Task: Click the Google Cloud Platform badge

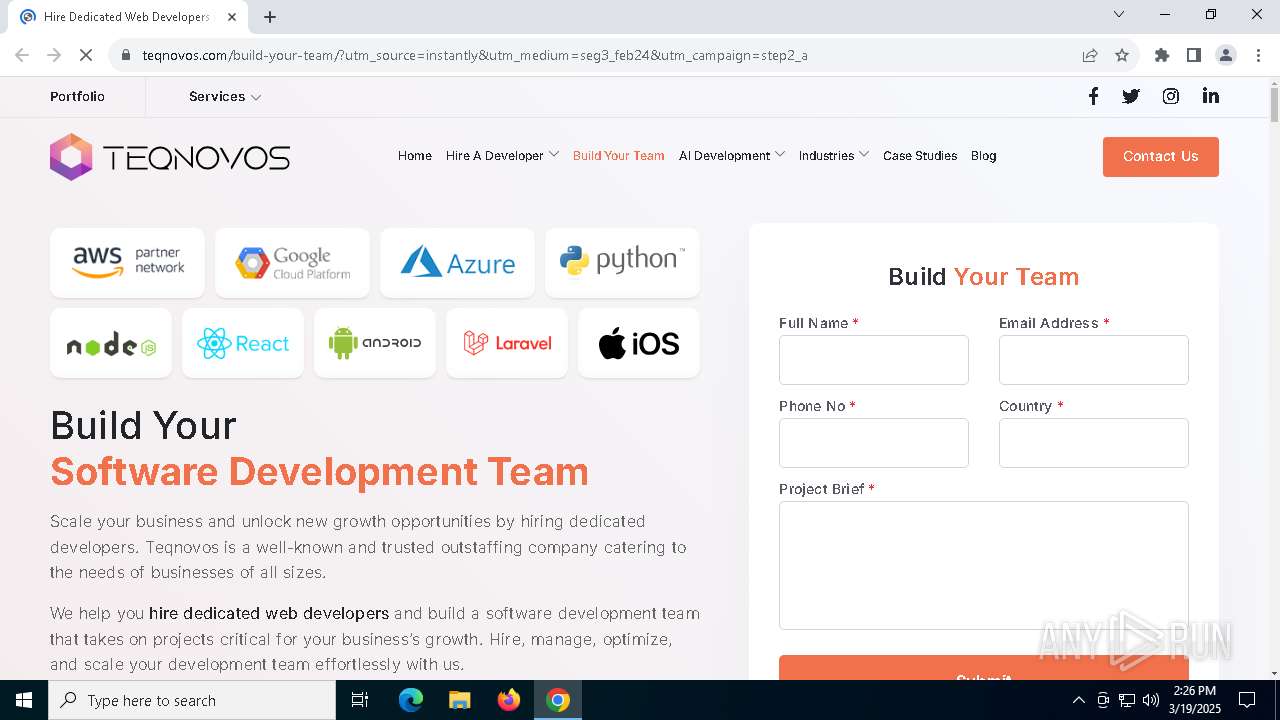Action: point(292,262)
